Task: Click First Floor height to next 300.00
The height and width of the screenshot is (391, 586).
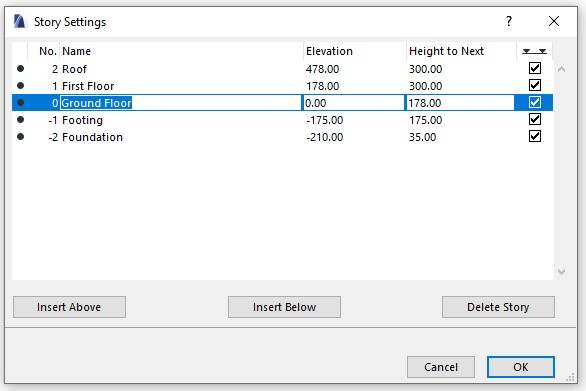Action: point(425,86)
